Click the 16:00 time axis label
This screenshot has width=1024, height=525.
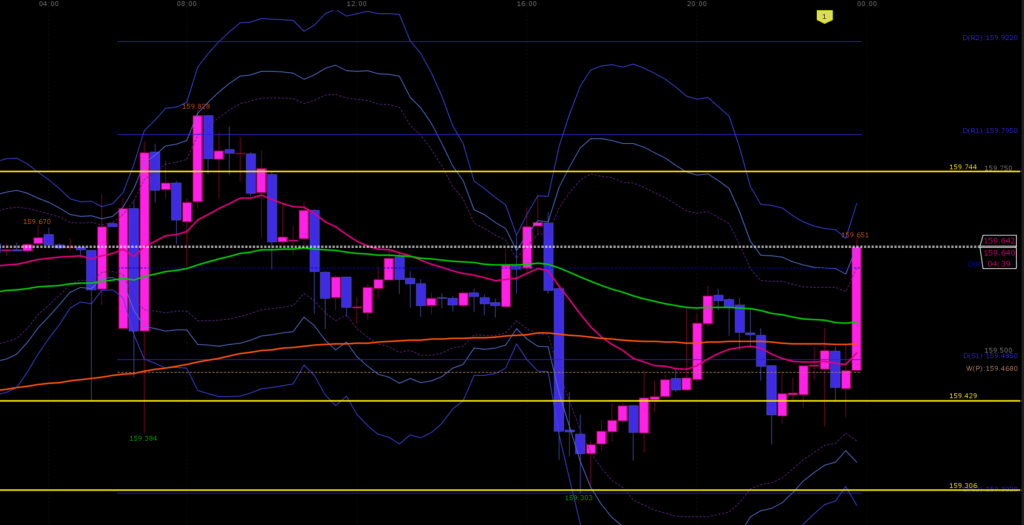tap(527, 4)
